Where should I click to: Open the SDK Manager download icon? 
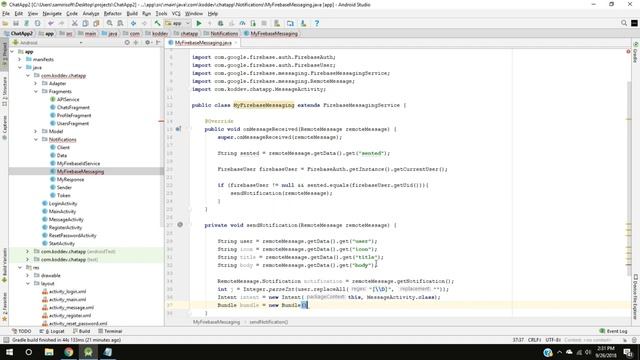click(303, 23)
